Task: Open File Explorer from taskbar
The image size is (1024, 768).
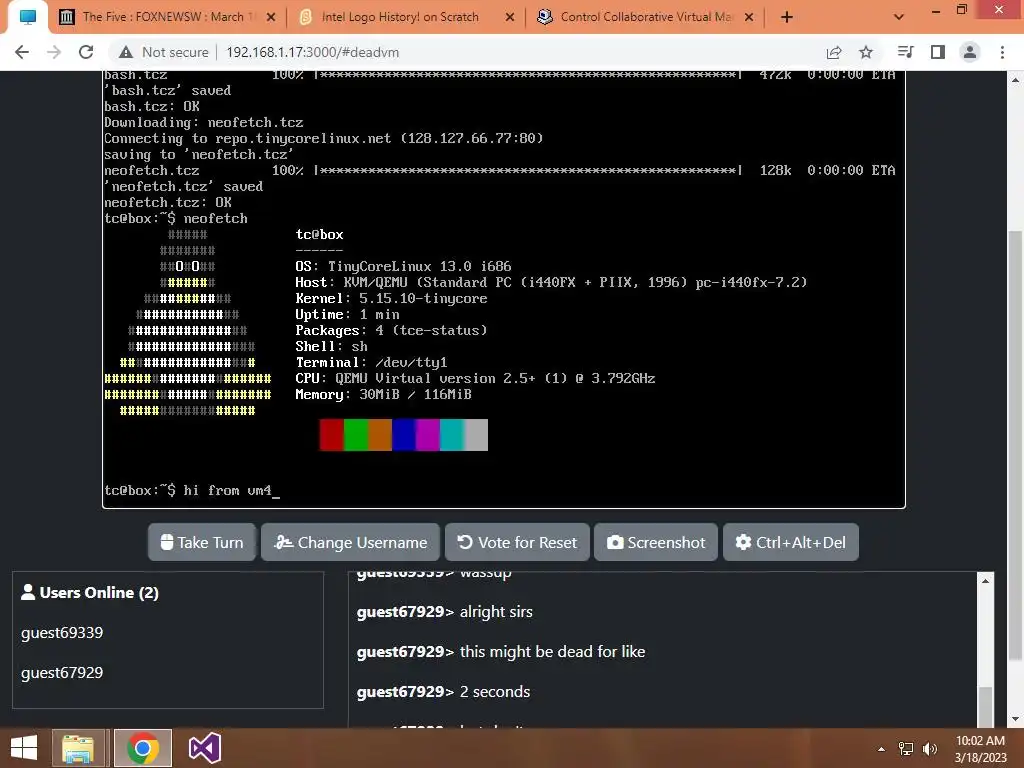Action: click(x=78, y=748)
